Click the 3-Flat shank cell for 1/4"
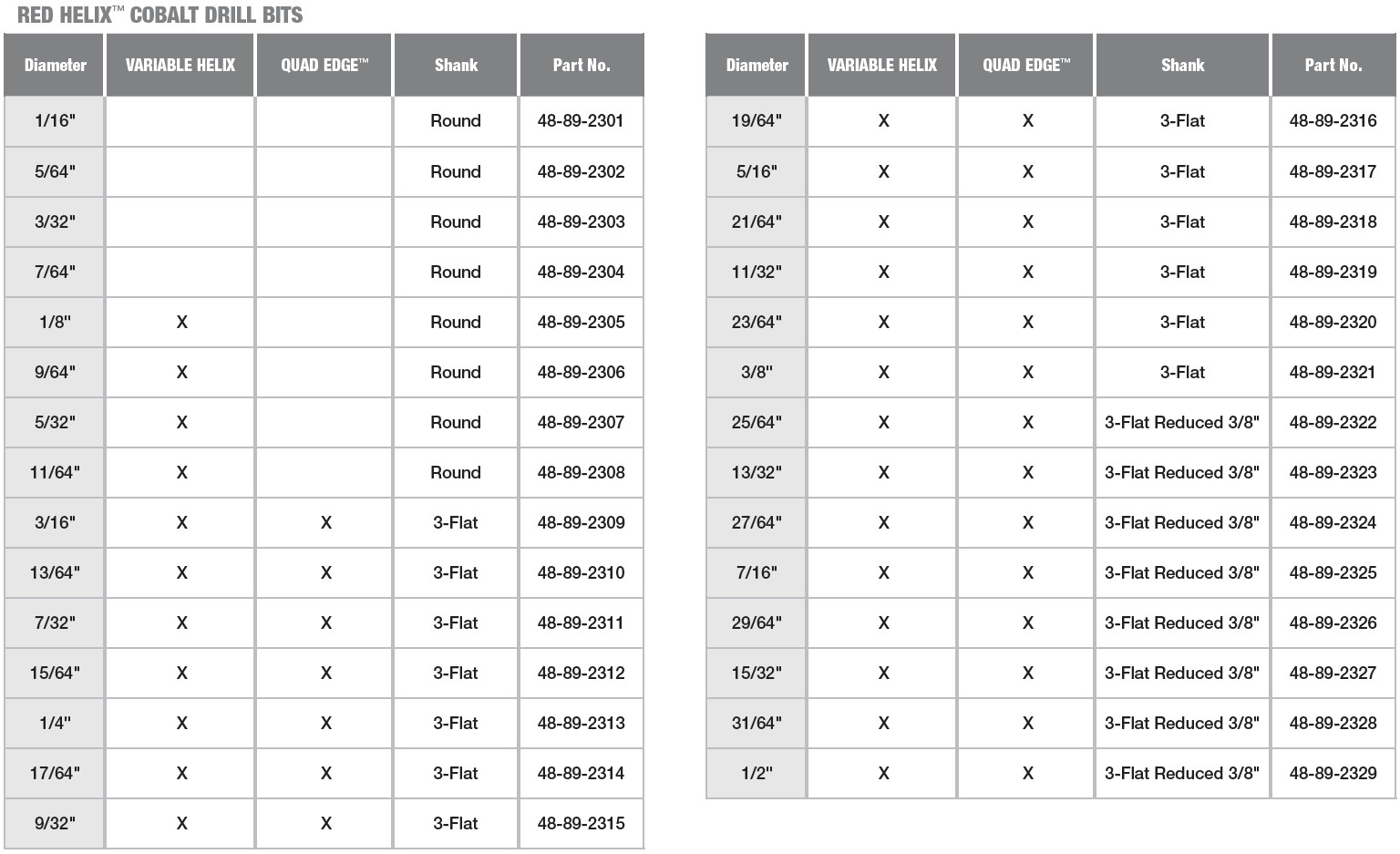The height and width of the screenshot is (854, 1400). [x=455, y=723]
